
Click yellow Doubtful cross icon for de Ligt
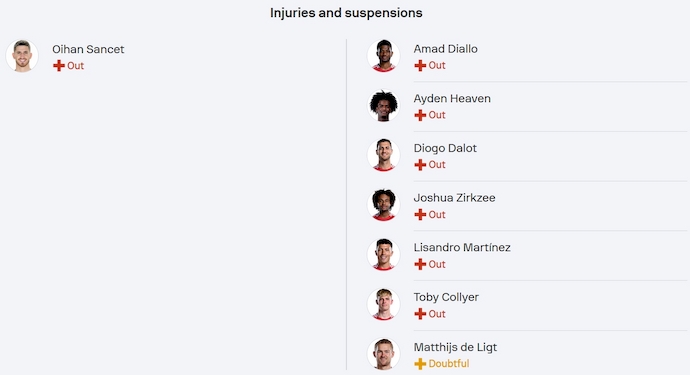[420, 364]
